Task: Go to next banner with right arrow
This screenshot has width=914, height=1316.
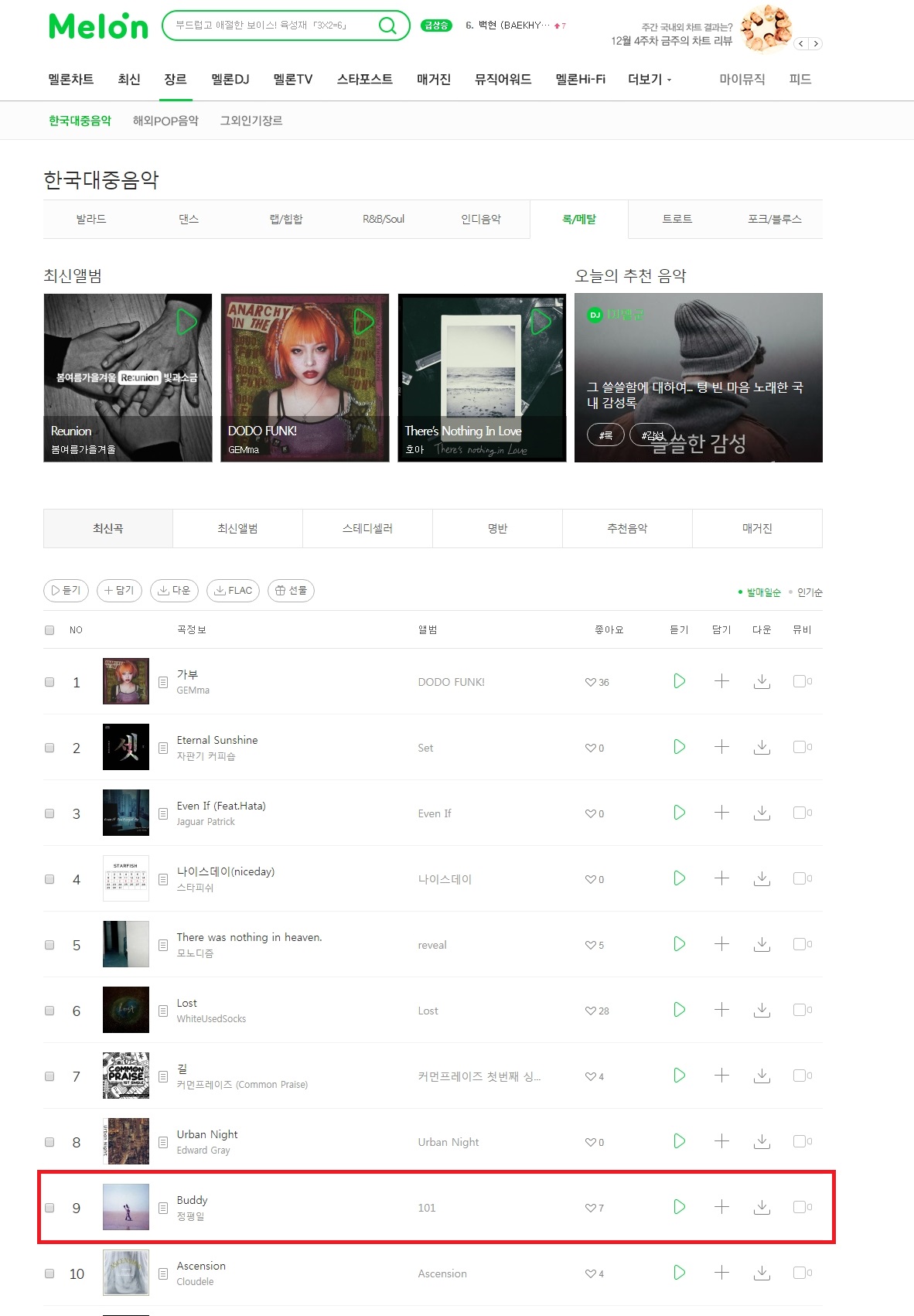Action: pyautogui.click(x=816, y=43)
